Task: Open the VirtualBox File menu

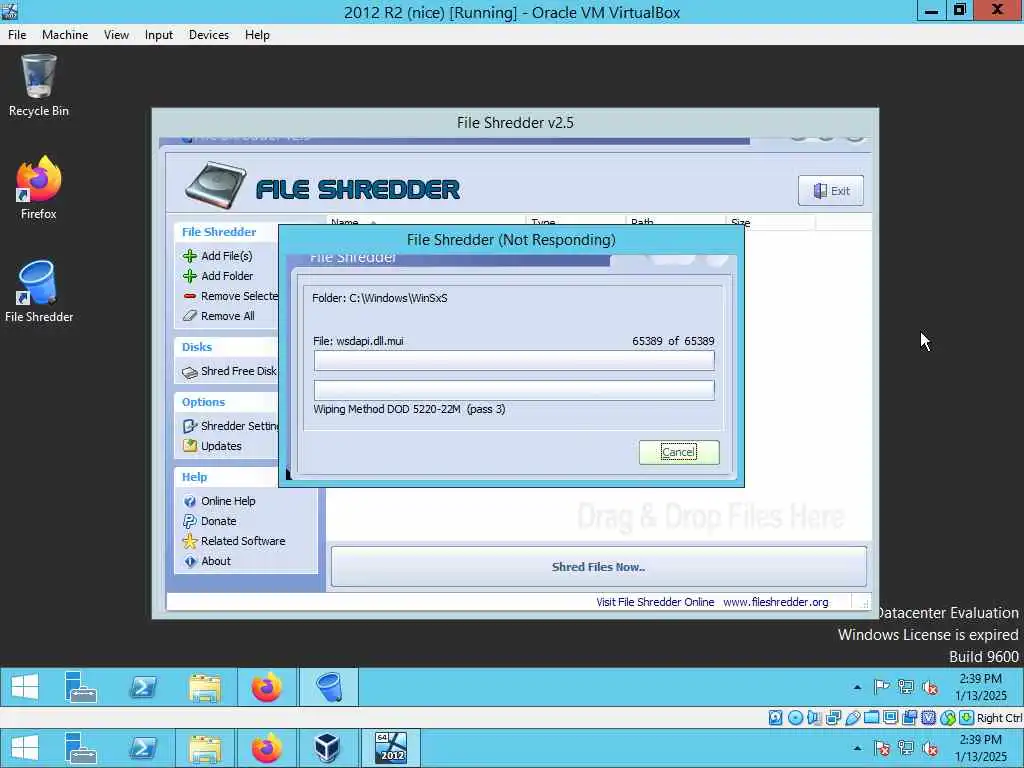Action: click(x=17, y=35)
